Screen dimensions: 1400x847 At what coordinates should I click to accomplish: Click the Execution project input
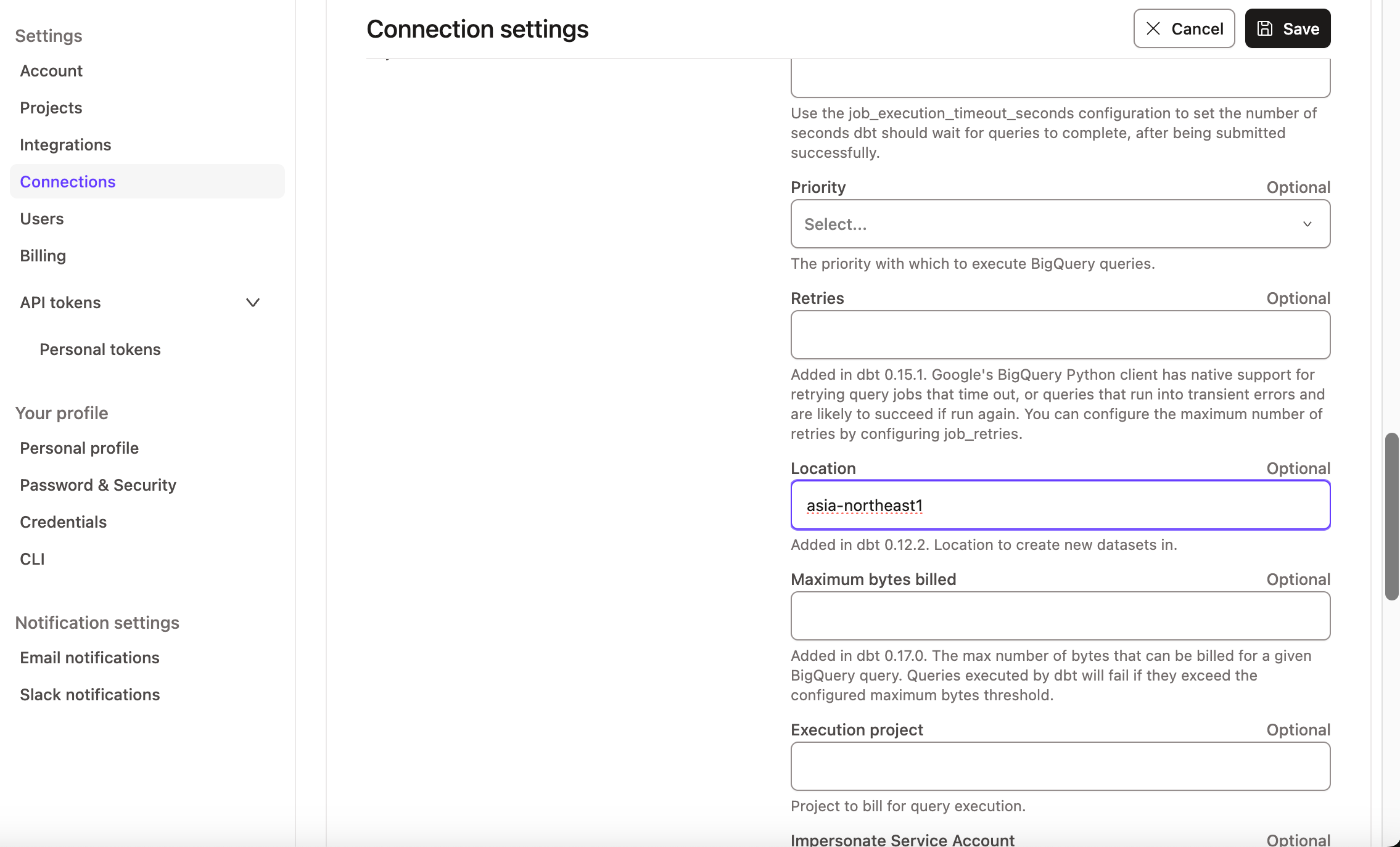pos(1060,766)
